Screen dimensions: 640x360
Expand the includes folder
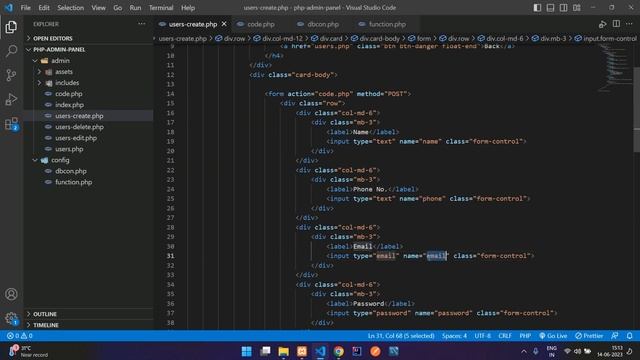coord(89,82)
